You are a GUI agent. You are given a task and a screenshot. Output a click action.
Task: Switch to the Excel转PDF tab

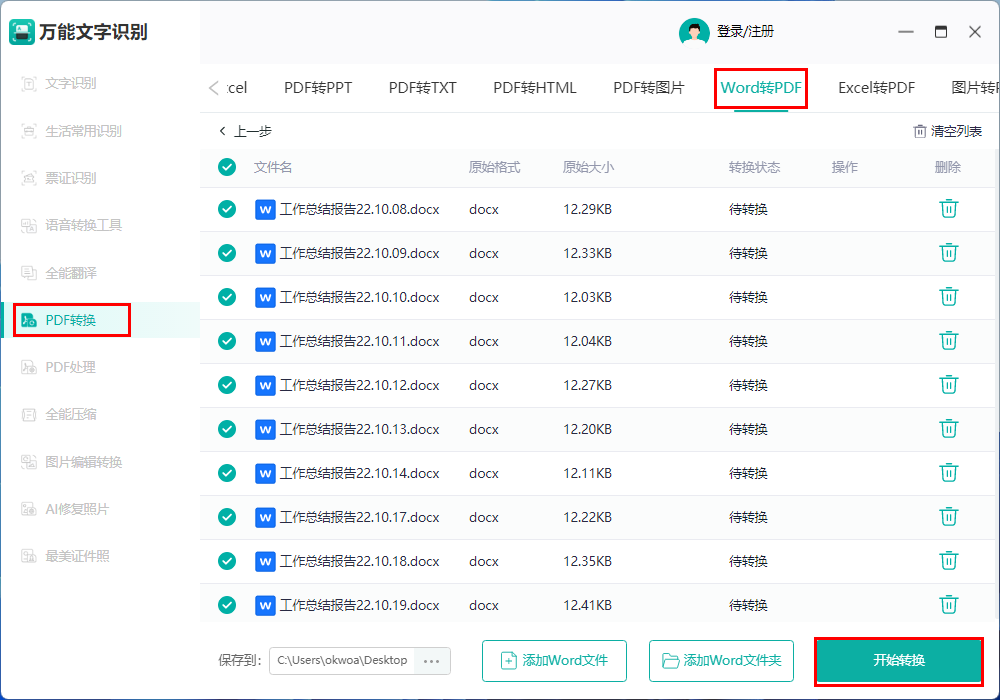pyautogui.click(x=876, y=88)
